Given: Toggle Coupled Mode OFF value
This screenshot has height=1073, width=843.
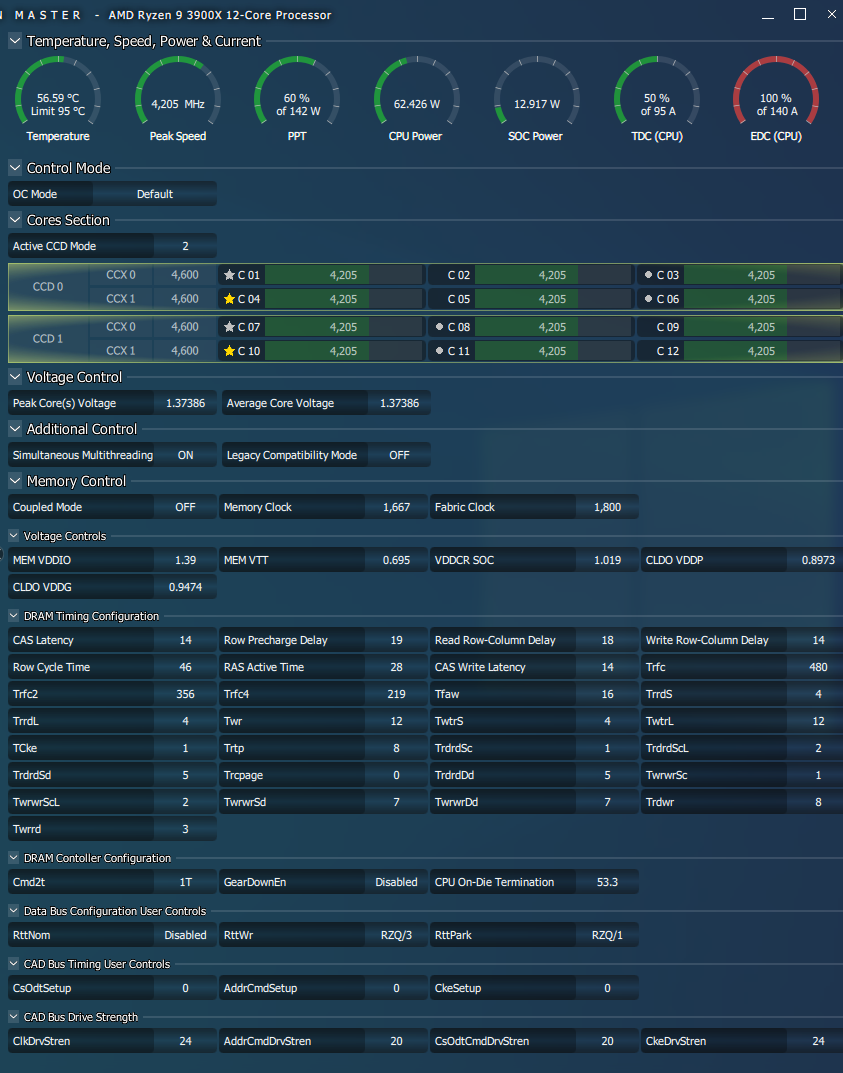Looking at the screenshot, I should (x=185, y=507).
